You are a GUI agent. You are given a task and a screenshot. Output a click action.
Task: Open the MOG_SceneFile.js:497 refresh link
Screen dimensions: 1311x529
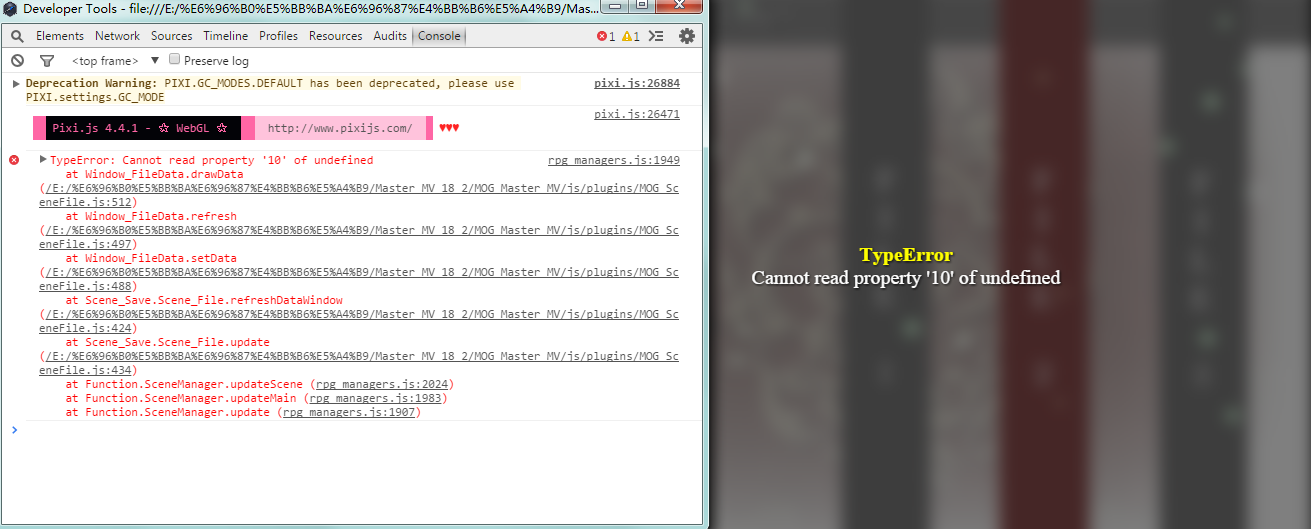coord(360,237)
